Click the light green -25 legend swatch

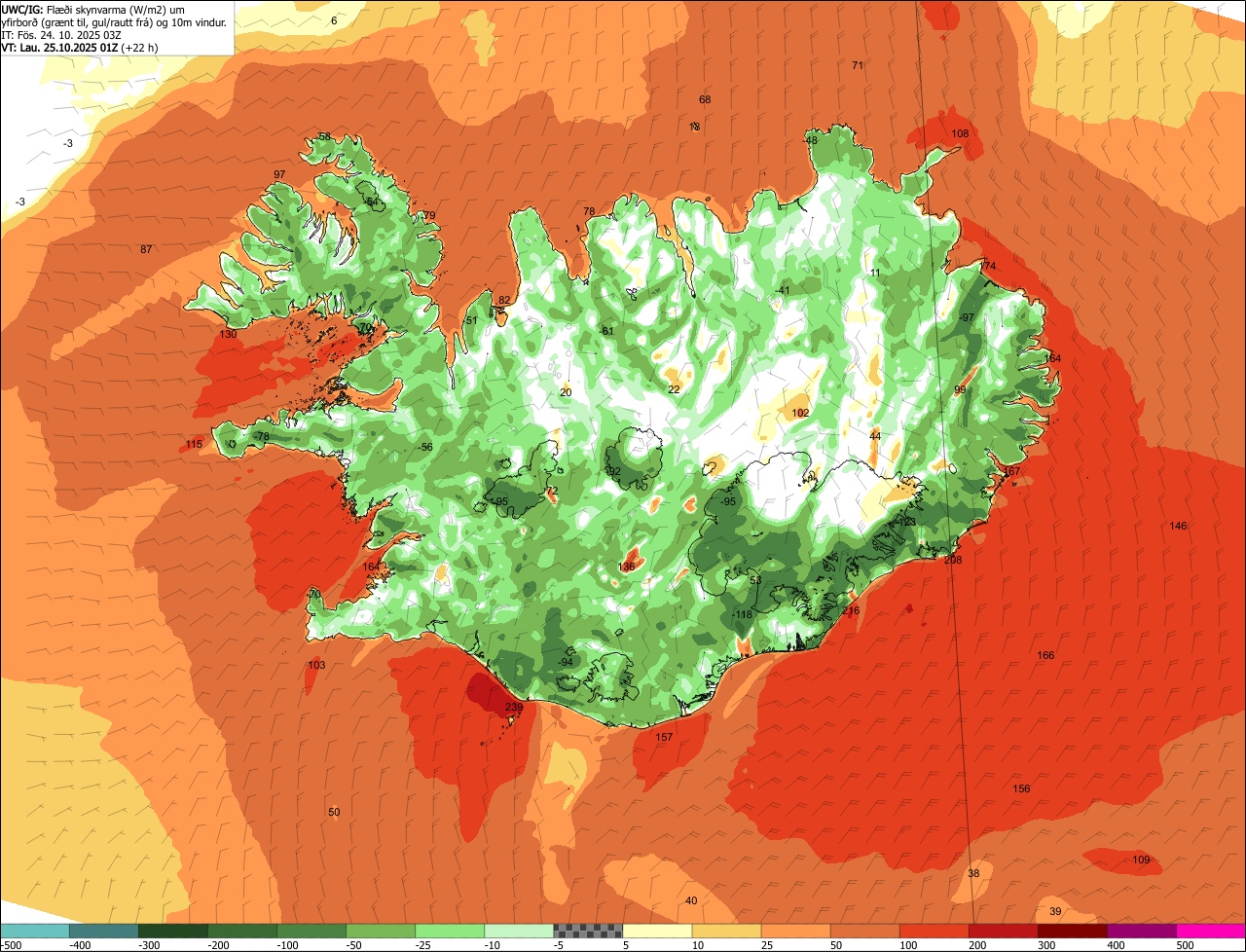tap(449, 931)
